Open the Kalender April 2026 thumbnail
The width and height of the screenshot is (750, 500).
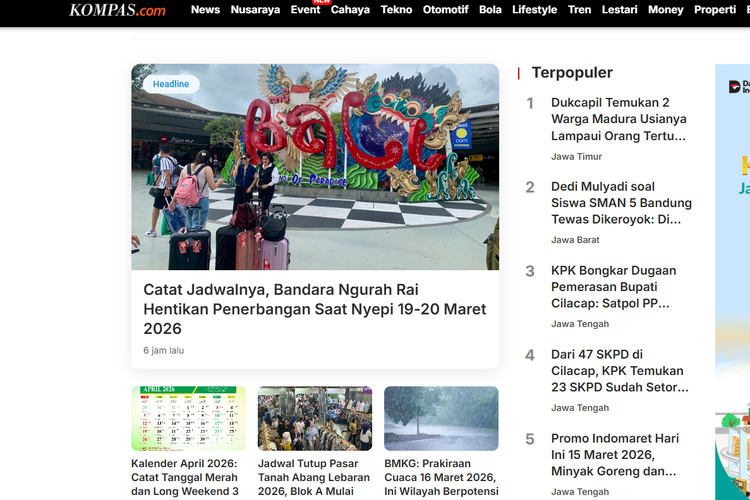point(188,419)
